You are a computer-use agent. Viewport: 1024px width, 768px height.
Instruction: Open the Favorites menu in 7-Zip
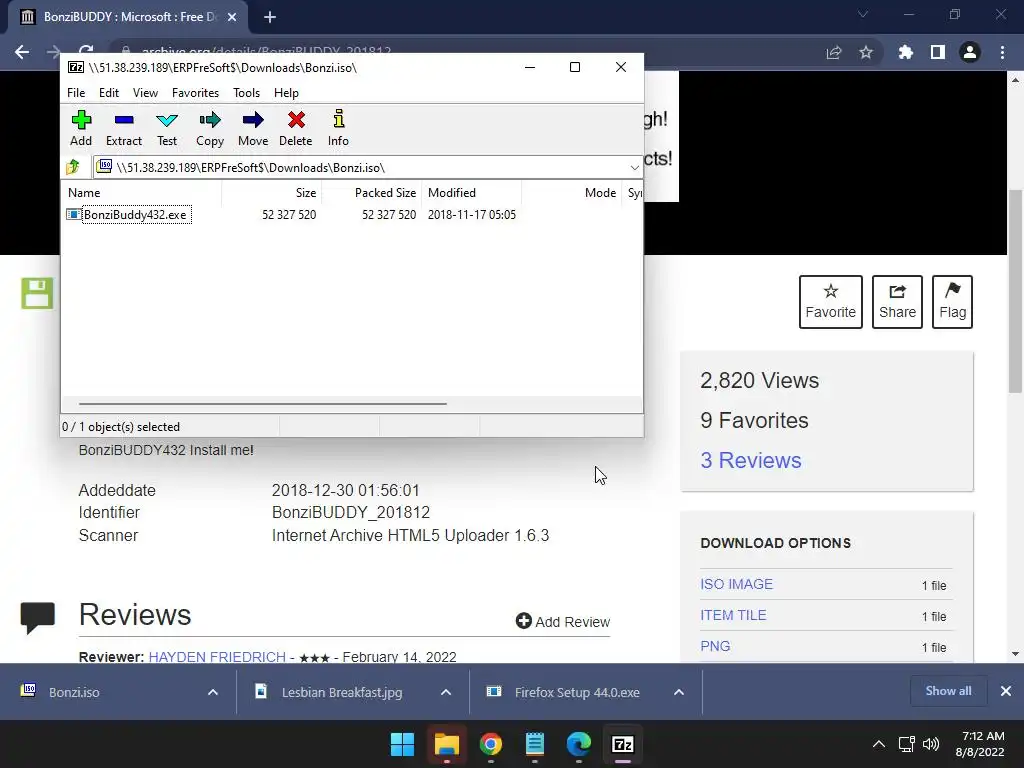195,93
